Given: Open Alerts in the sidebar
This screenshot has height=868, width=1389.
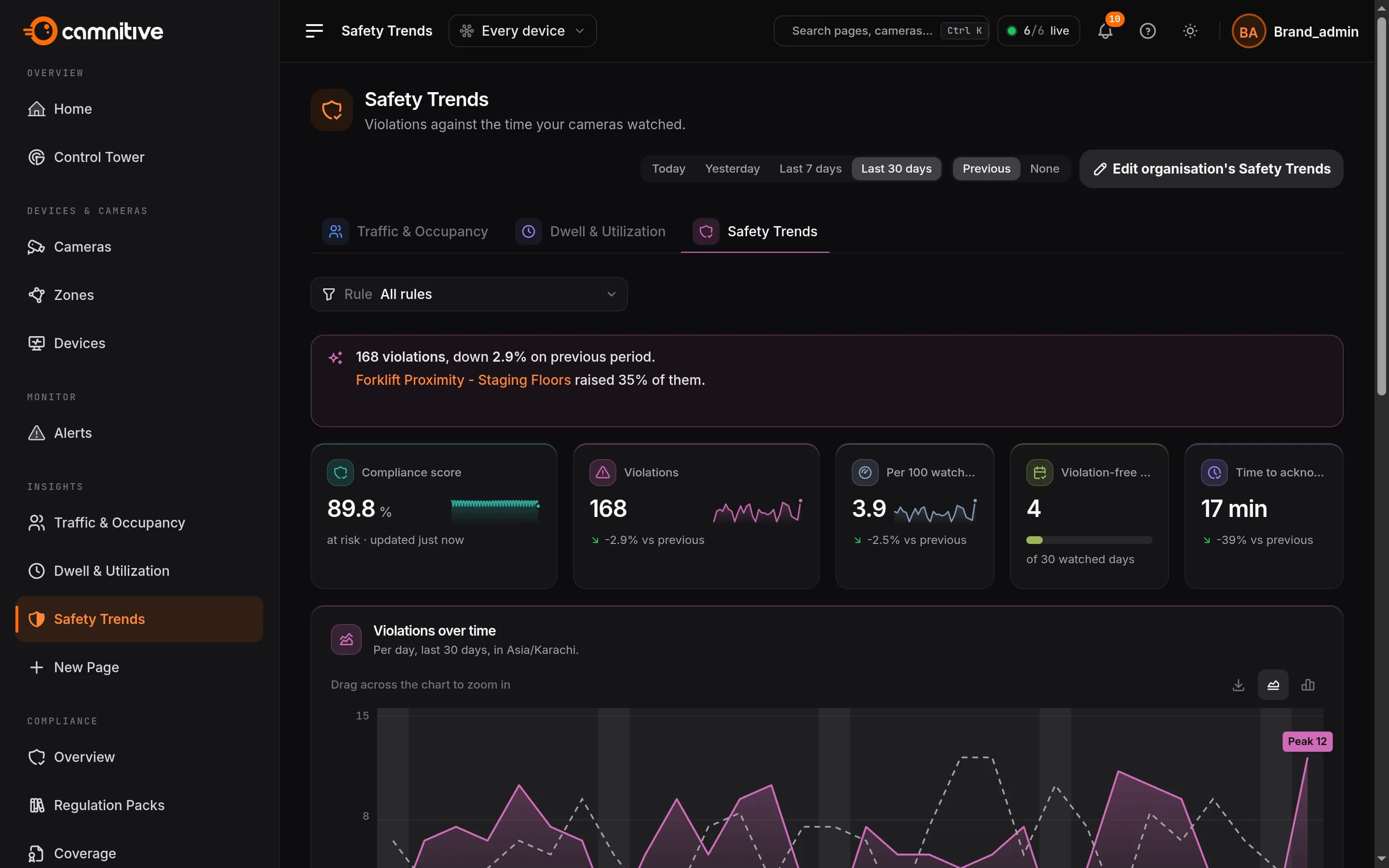Looking at the screenshot, I should [139, 433].
